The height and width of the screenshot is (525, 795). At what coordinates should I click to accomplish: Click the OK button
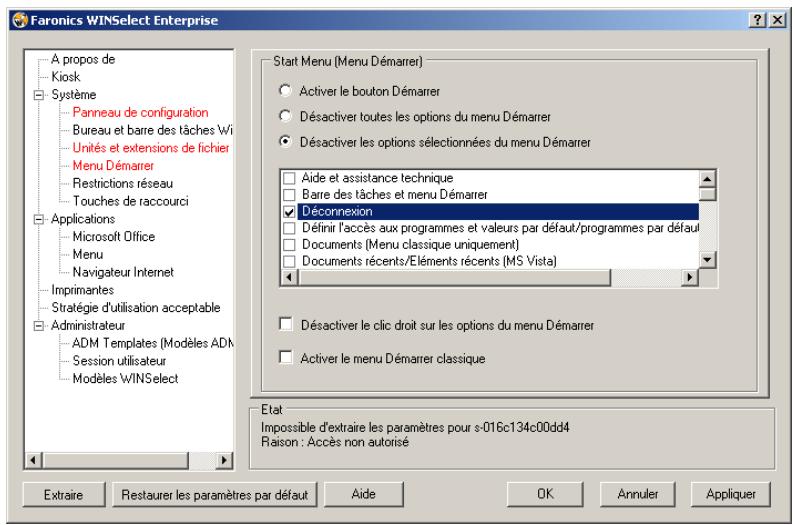point(545,495)
